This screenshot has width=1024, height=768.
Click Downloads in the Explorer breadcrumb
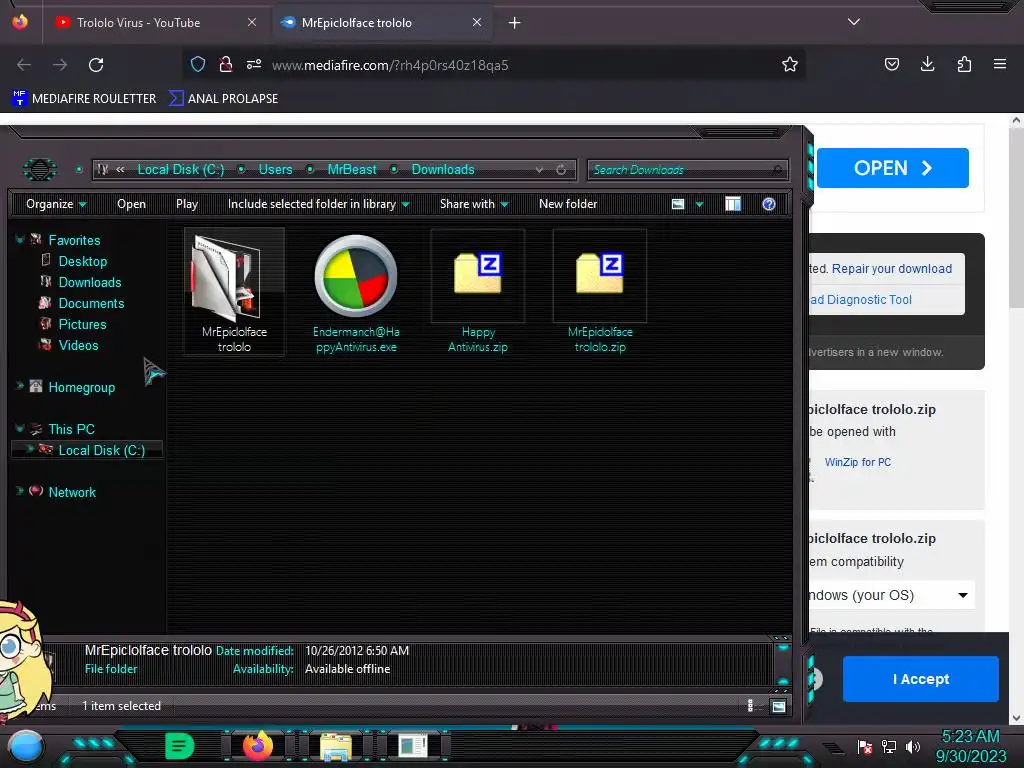click(443, 170)
